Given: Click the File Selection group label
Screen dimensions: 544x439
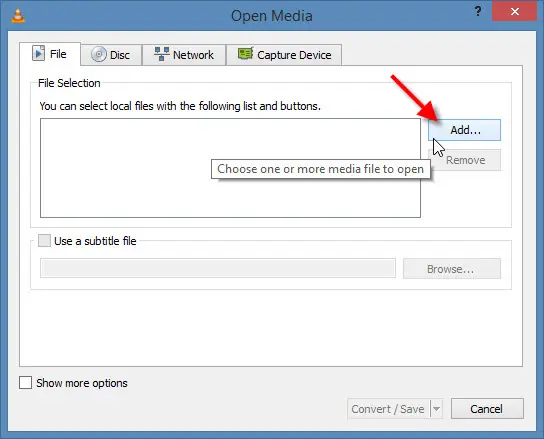Looking at the screenshot, I should click(x=69, y=83).
